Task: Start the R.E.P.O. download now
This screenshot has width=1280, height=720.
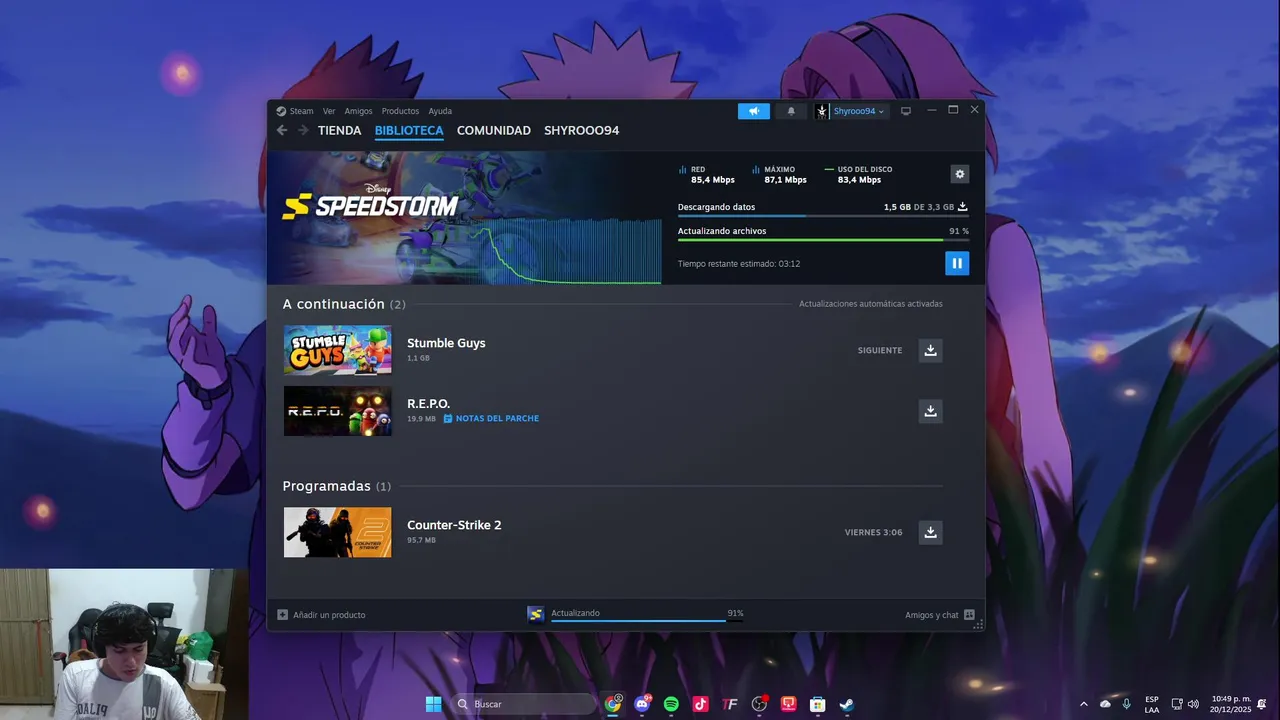Action: pyautogui.click(x=930, y=411)
